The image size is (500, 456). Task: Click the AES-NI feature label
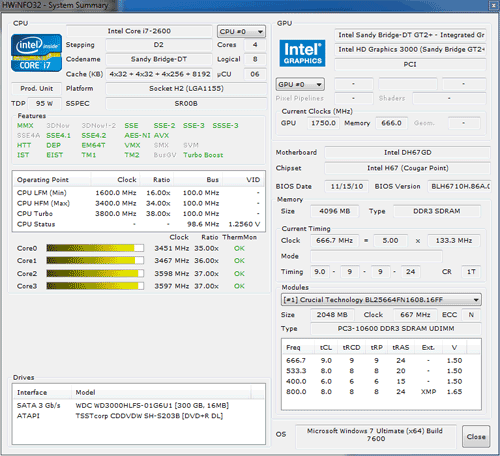pos(137,136)
